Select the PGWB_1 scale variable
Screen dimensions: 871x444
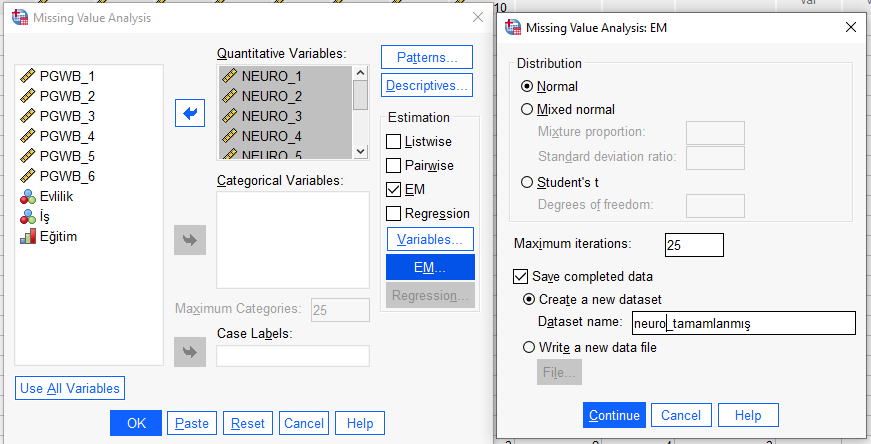[x=57, y=76]
